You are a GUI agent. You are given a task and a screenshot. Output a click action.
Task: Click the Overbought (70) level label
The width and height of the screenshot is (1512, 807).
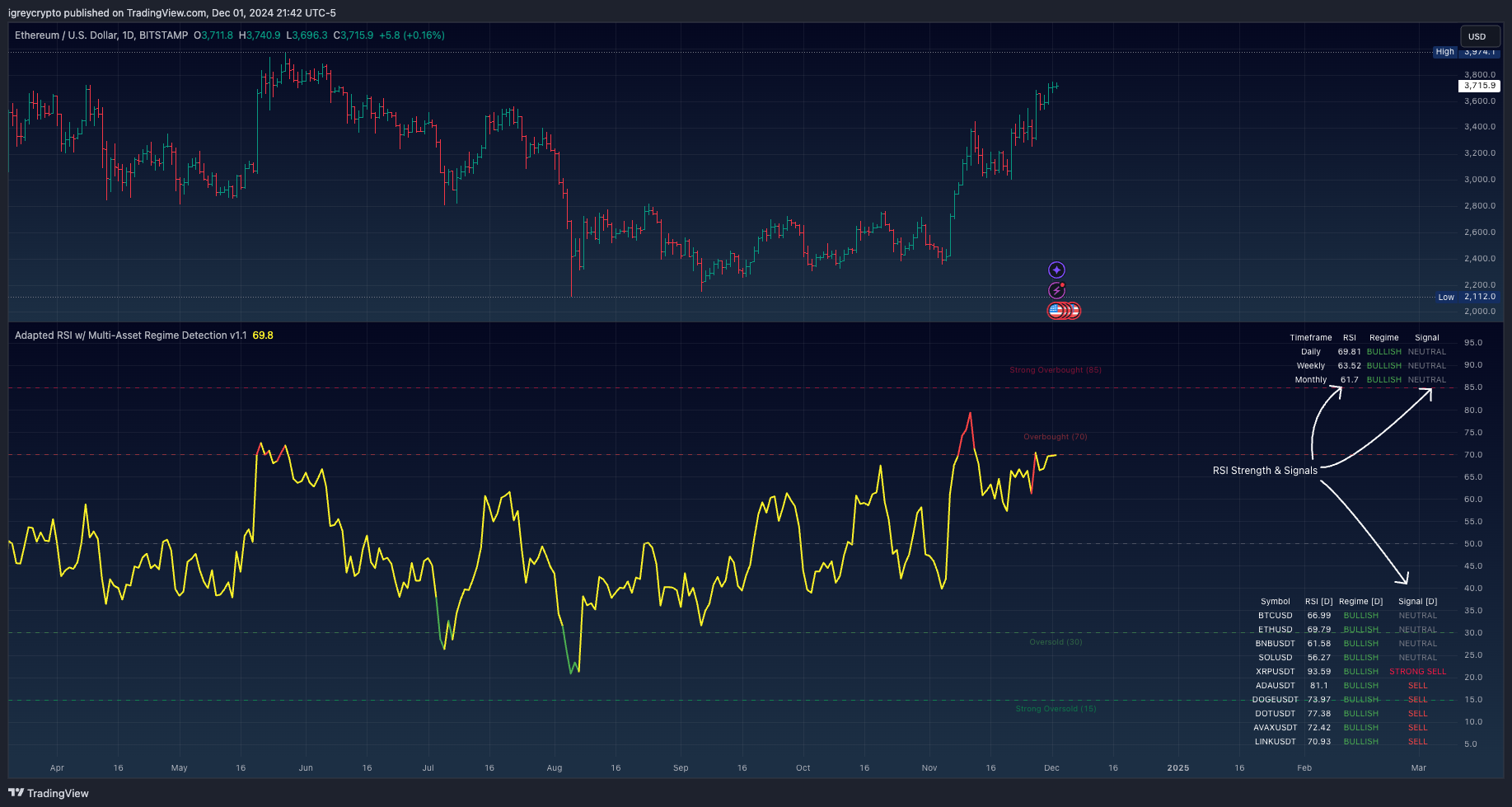point(1056,437)
